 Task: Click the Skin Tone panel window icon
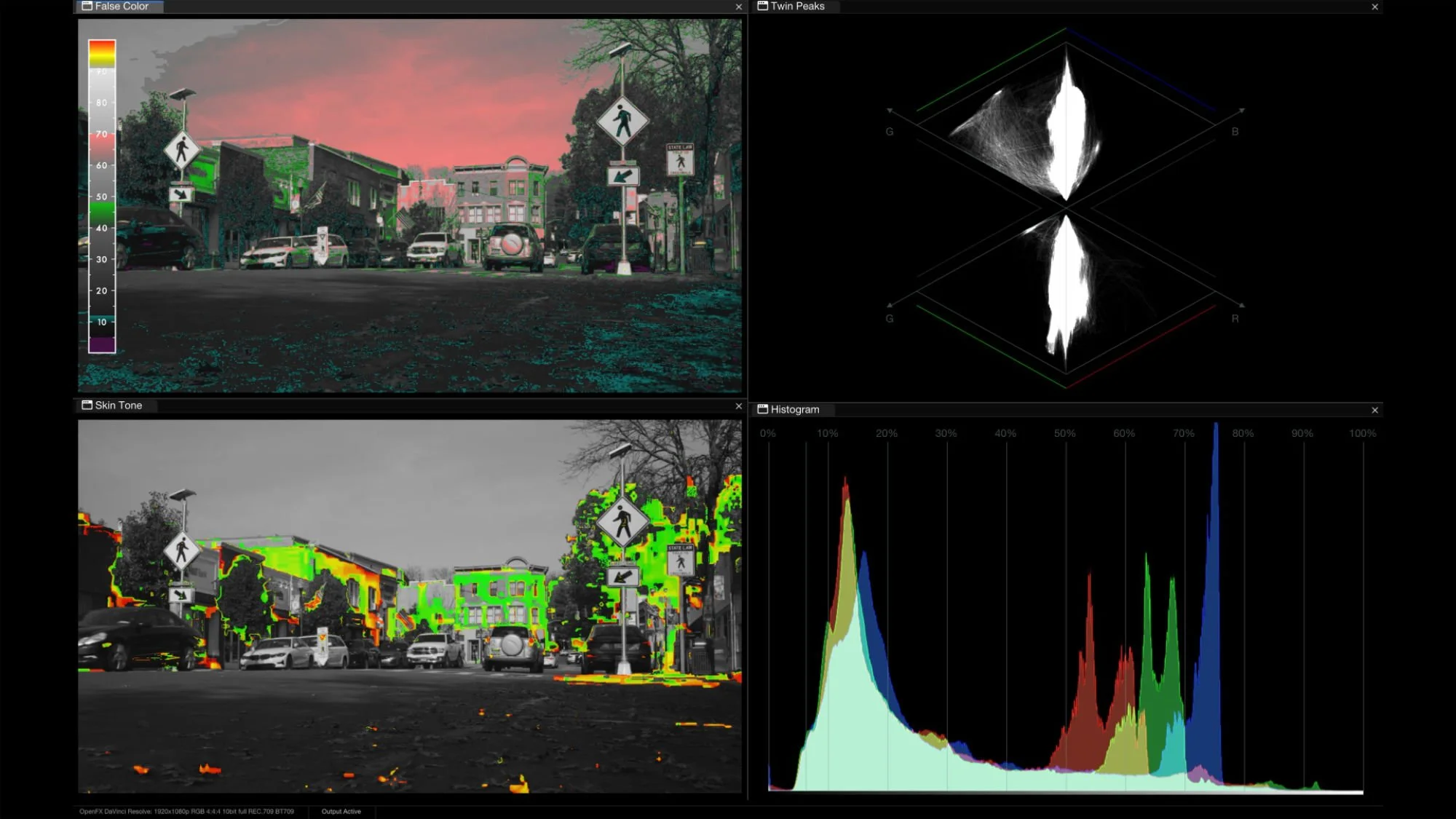[87, 405]
